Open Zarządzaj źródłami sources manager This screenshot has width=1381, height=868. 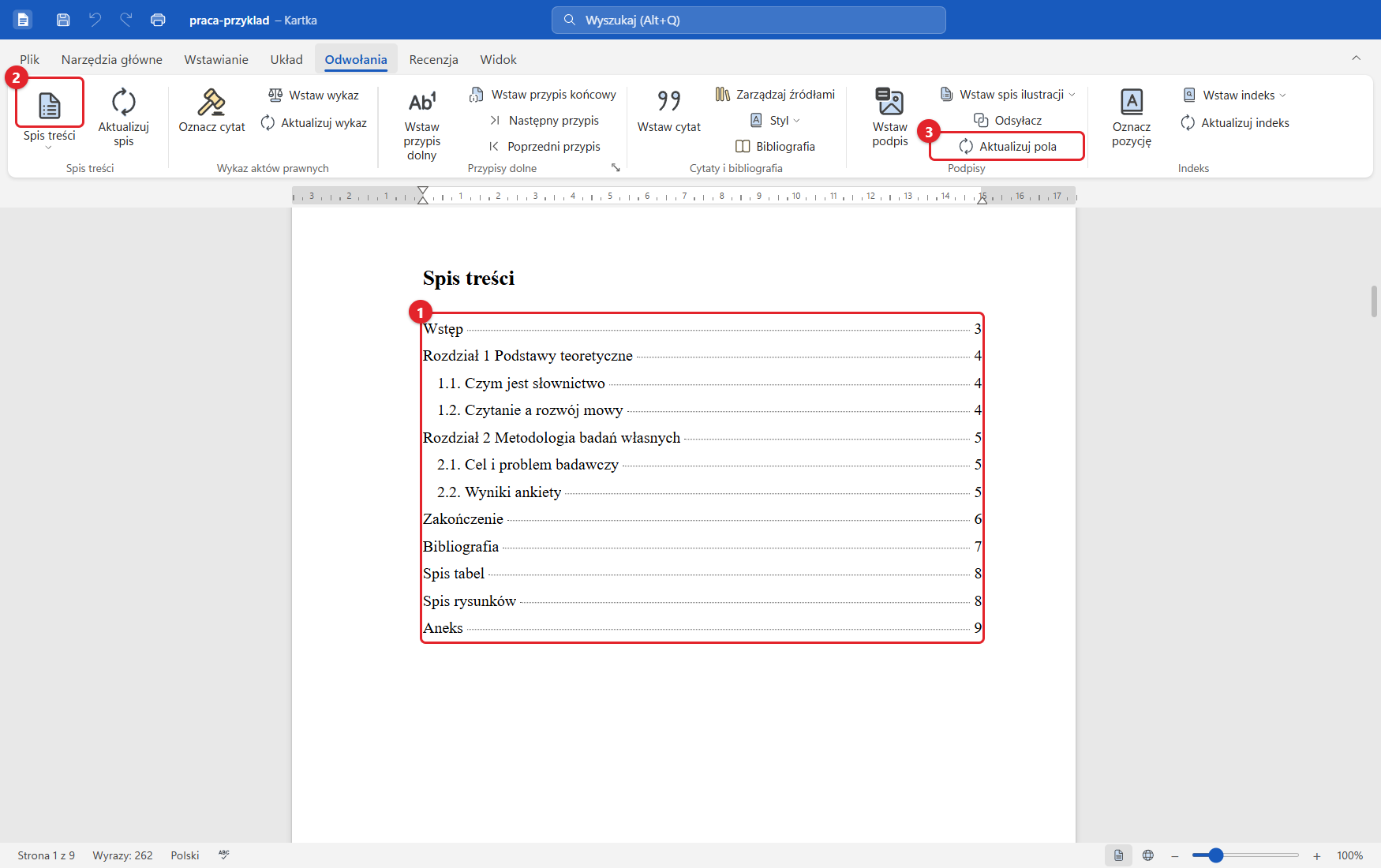775,95
